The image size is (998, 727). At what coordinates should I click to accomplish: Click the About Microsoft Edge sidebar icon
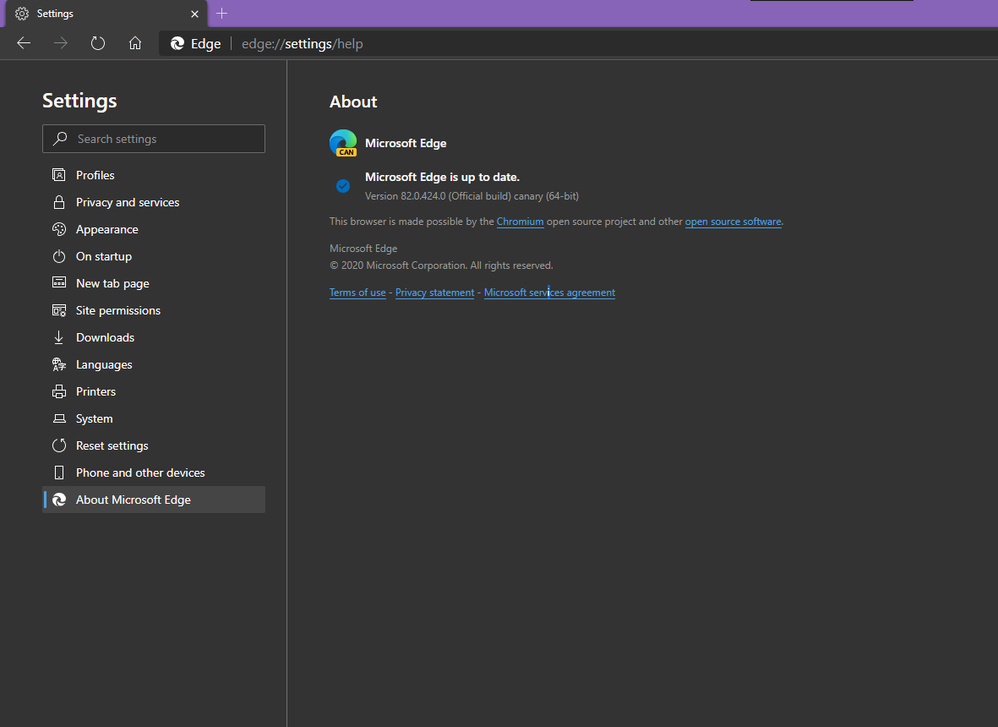[x=59, y=500]
